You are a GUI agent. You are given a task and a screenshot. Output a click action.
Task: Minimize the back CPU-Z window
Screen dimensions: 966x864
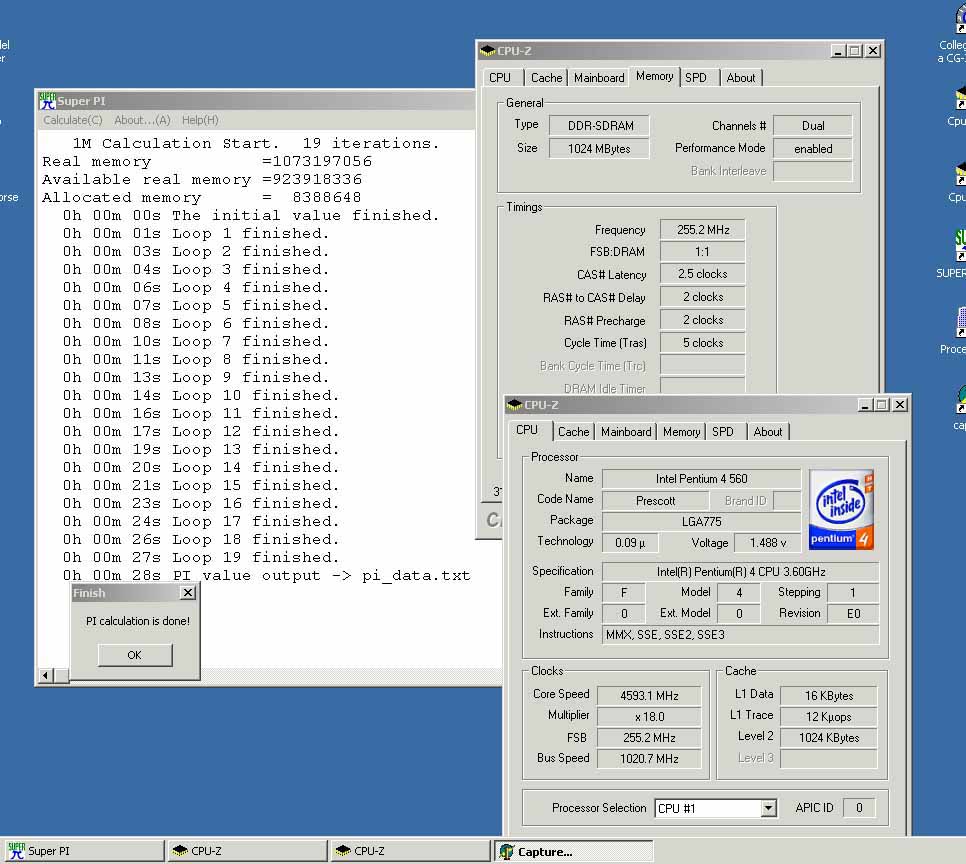pos(838,51)
